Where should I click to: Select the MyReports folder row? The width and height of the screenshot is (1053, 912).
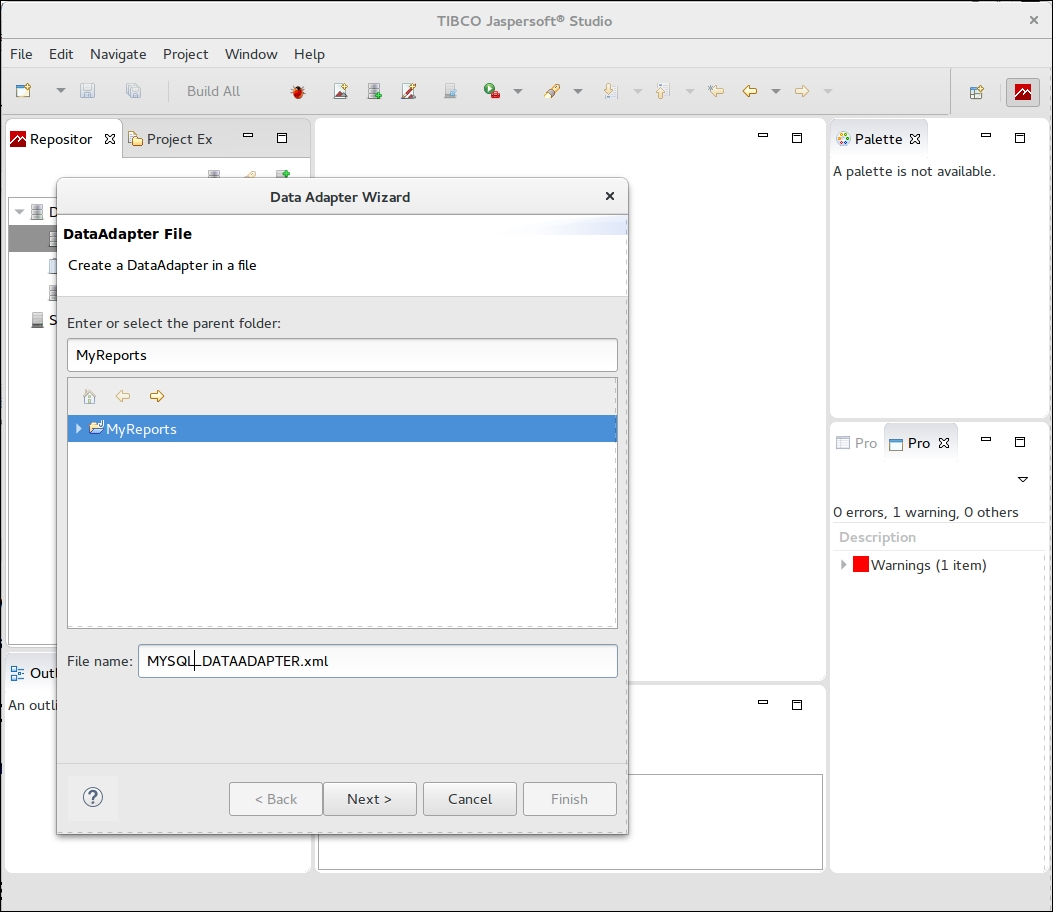click(x=342, y=428)
